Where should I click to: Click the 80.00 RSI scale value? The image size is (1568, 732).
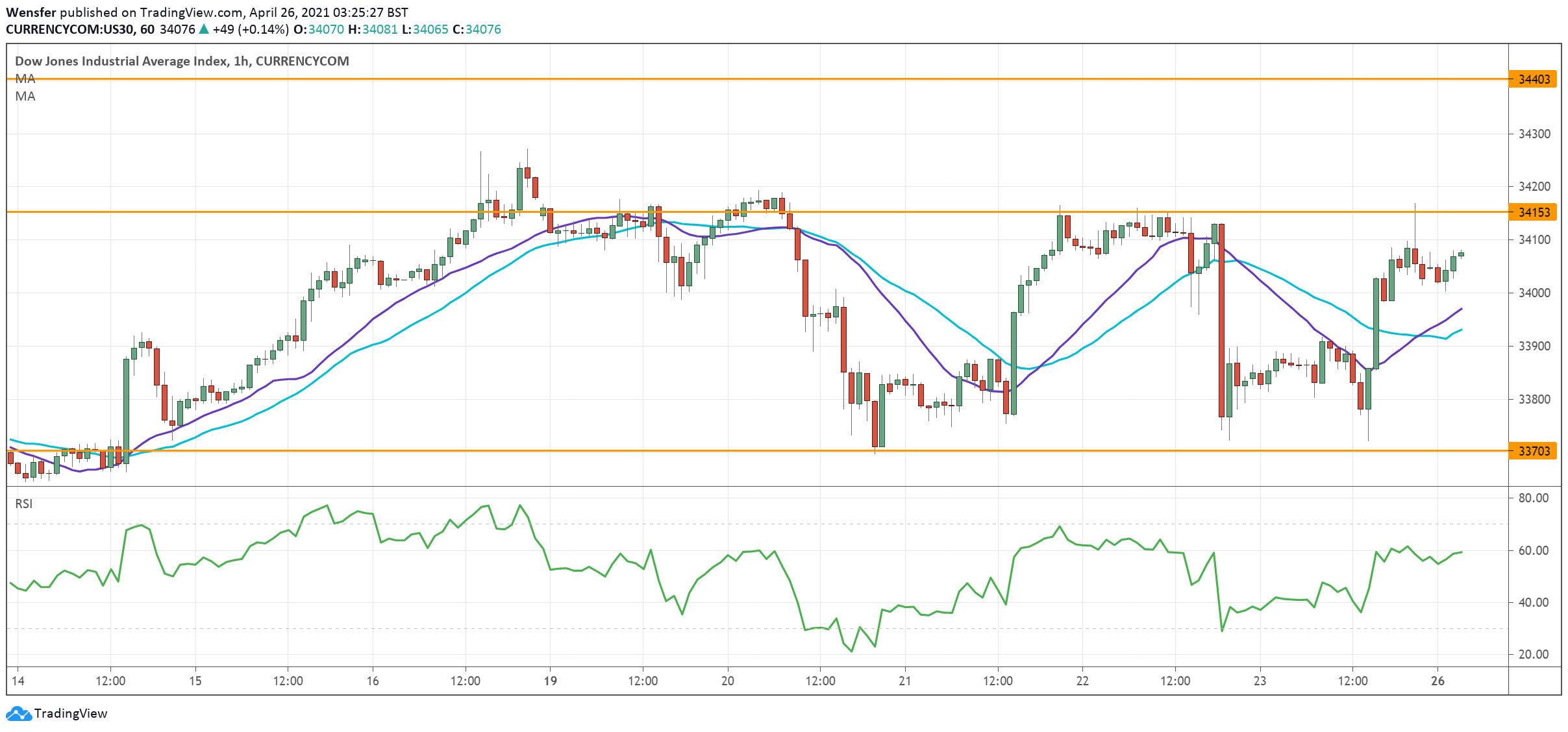[1533, 498]
